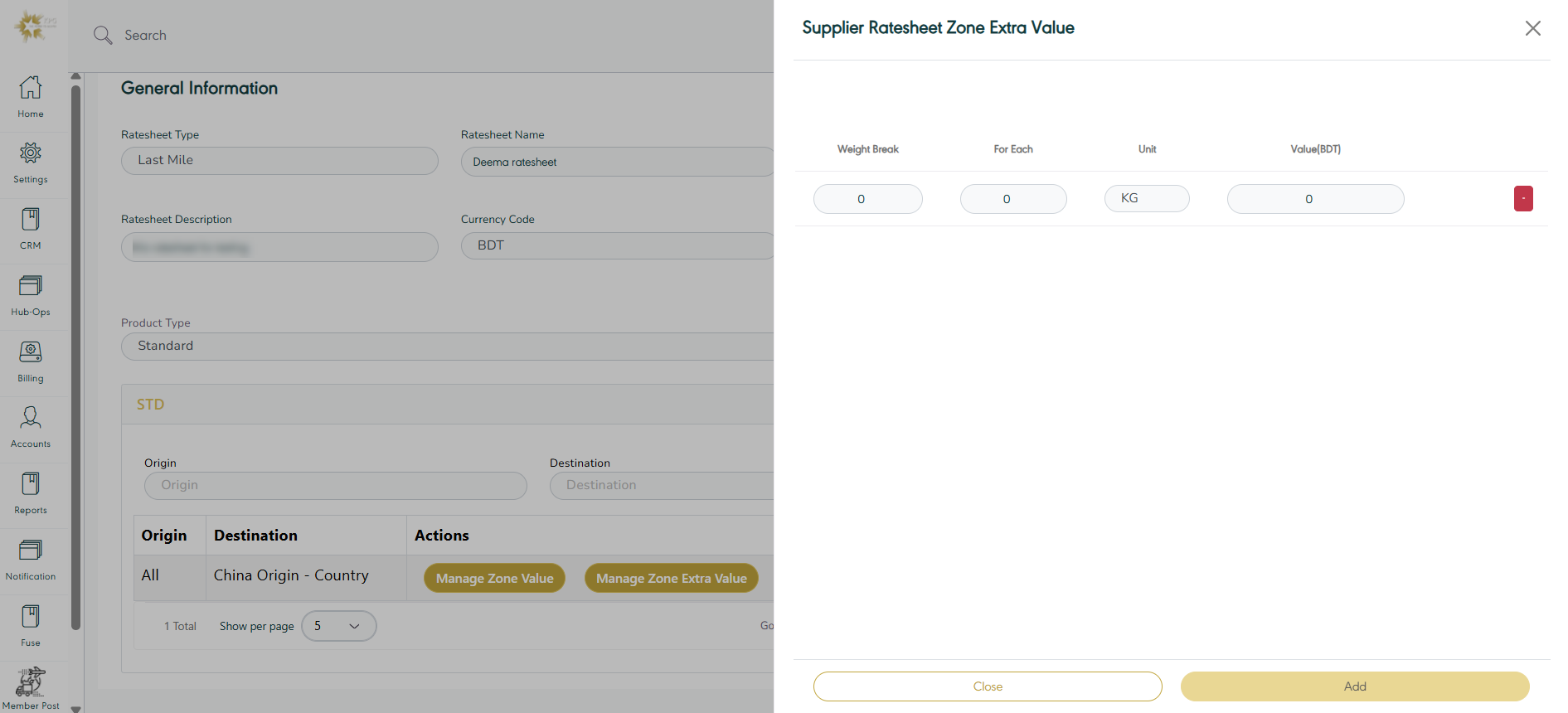Expand the Show per page dropdown
The image size is (1568, 713).
coord(338,626)
